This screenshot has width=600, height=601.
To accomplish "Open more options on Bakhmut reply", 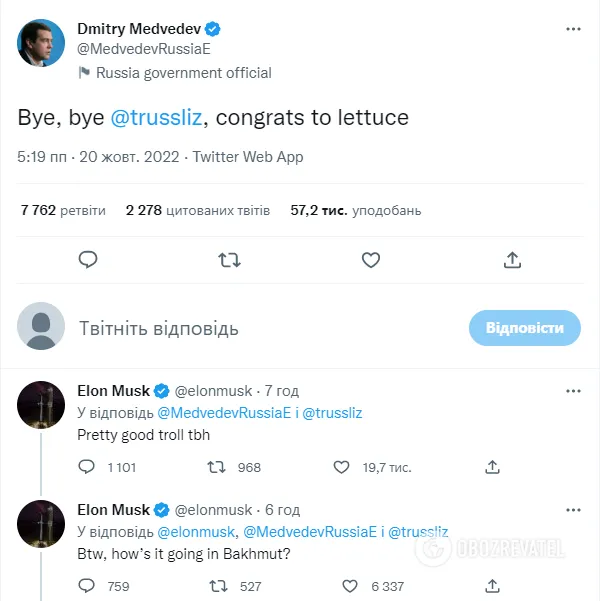I will [573, 510].
